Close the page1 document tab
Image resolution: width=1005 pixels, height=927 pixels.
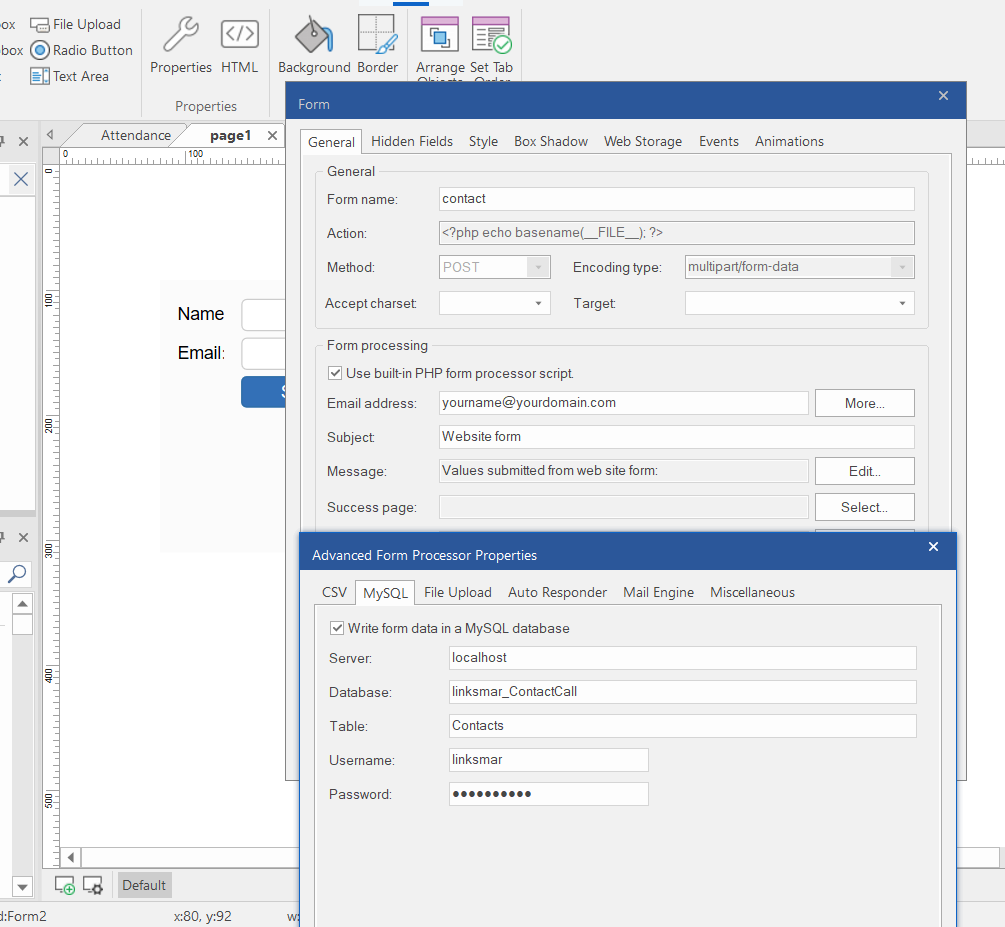(272, 136)
